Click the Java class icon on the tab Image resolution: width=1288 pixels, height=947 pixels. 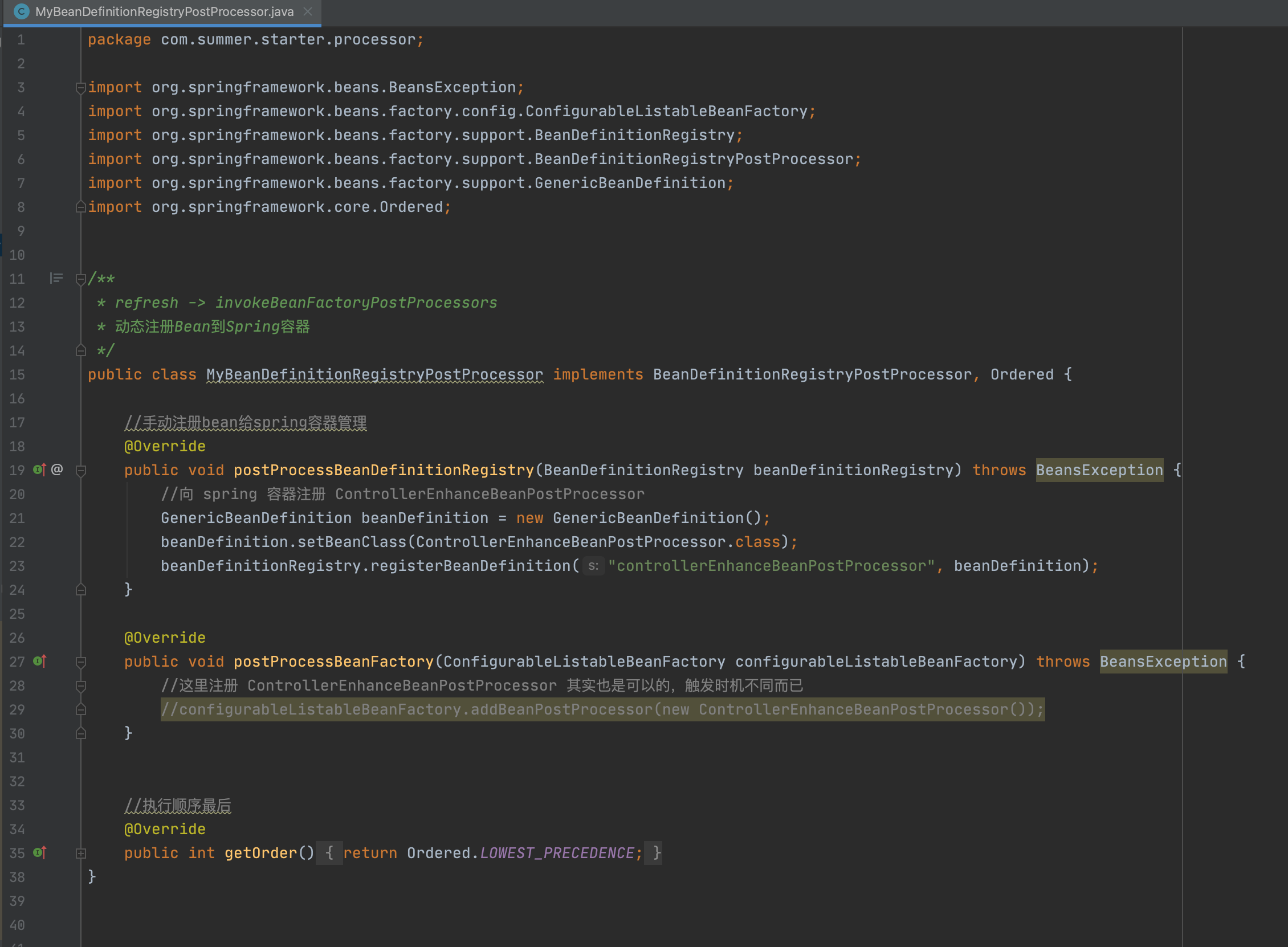click(21, 11)
